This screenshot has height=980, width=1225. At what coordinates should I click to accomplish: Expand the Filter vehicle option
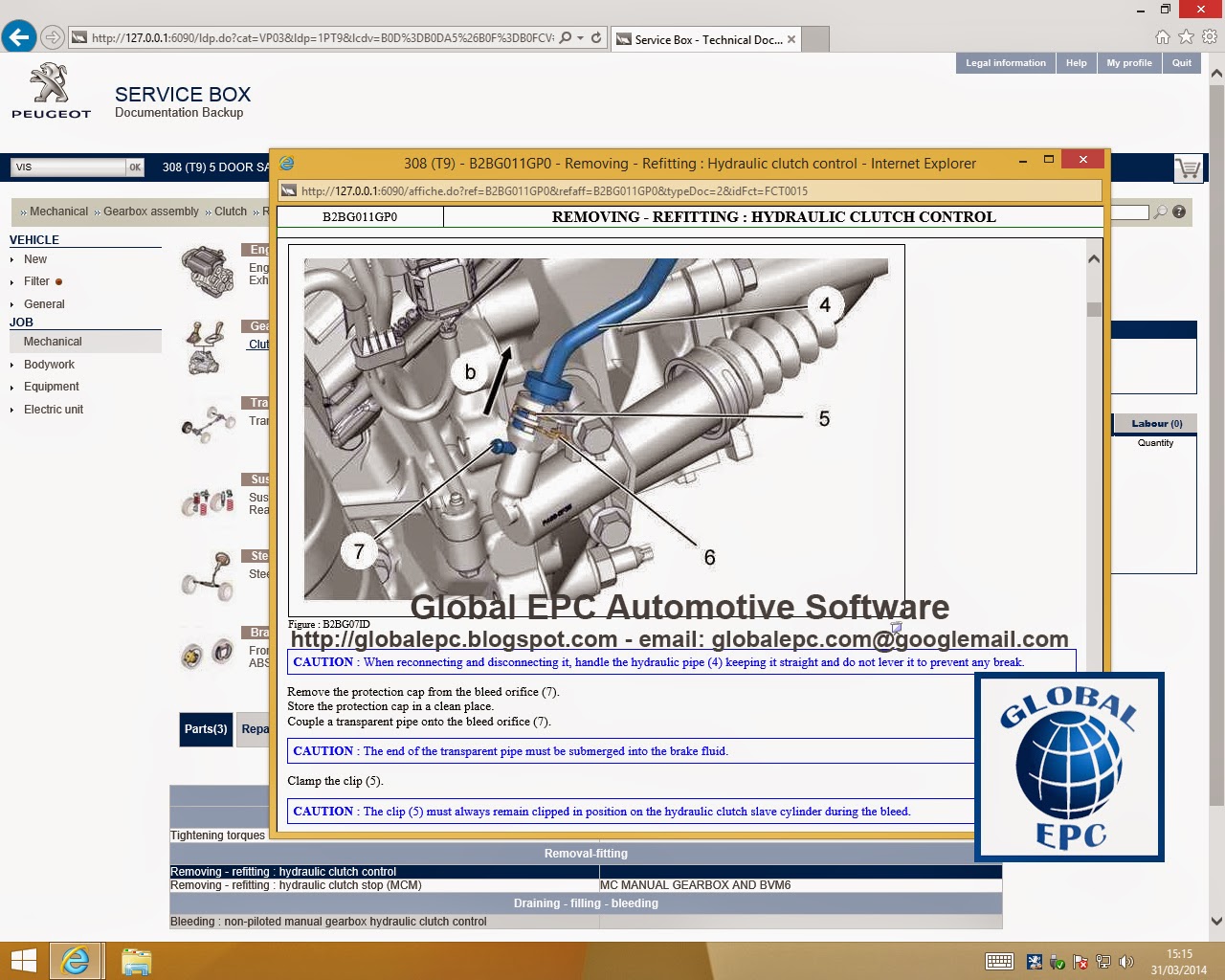[x=38, y=281]
